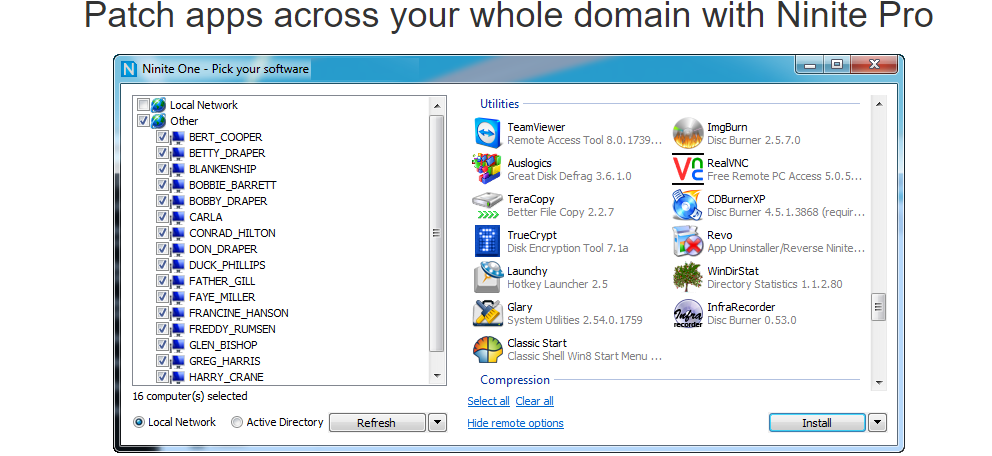Select the Local Network radio button
992x456 pixels.
coord(139,422)
